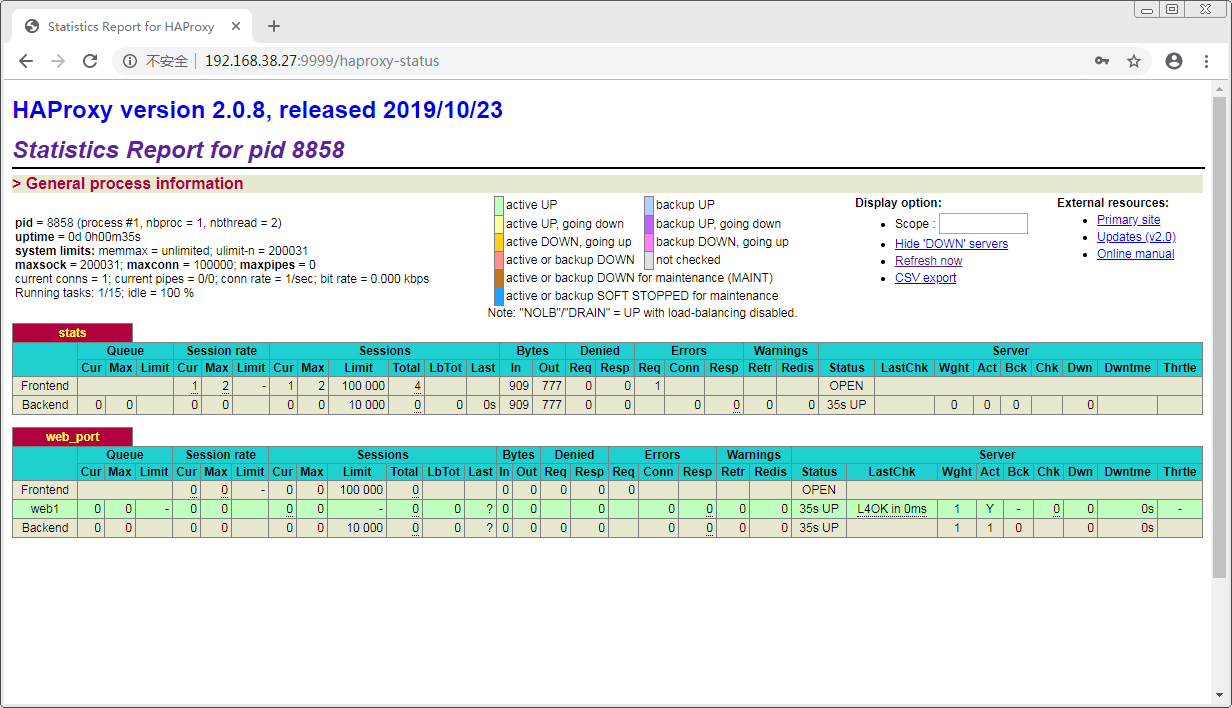Click the Refresh now link
Viewport: 1232px width, 708px height.
[928, 261]
